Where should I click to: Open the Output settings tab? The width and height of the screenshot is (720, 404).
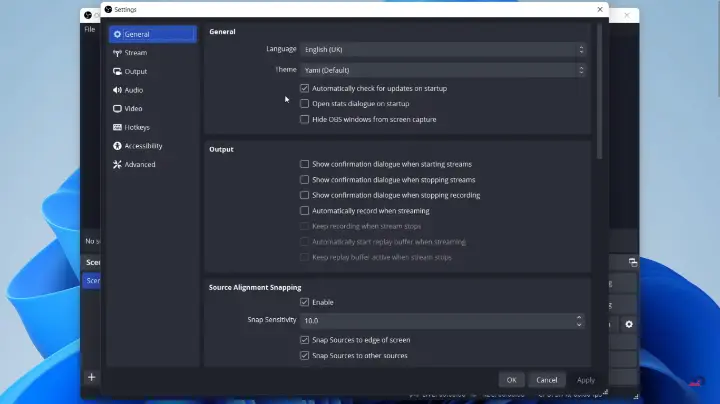coord(153,72)
